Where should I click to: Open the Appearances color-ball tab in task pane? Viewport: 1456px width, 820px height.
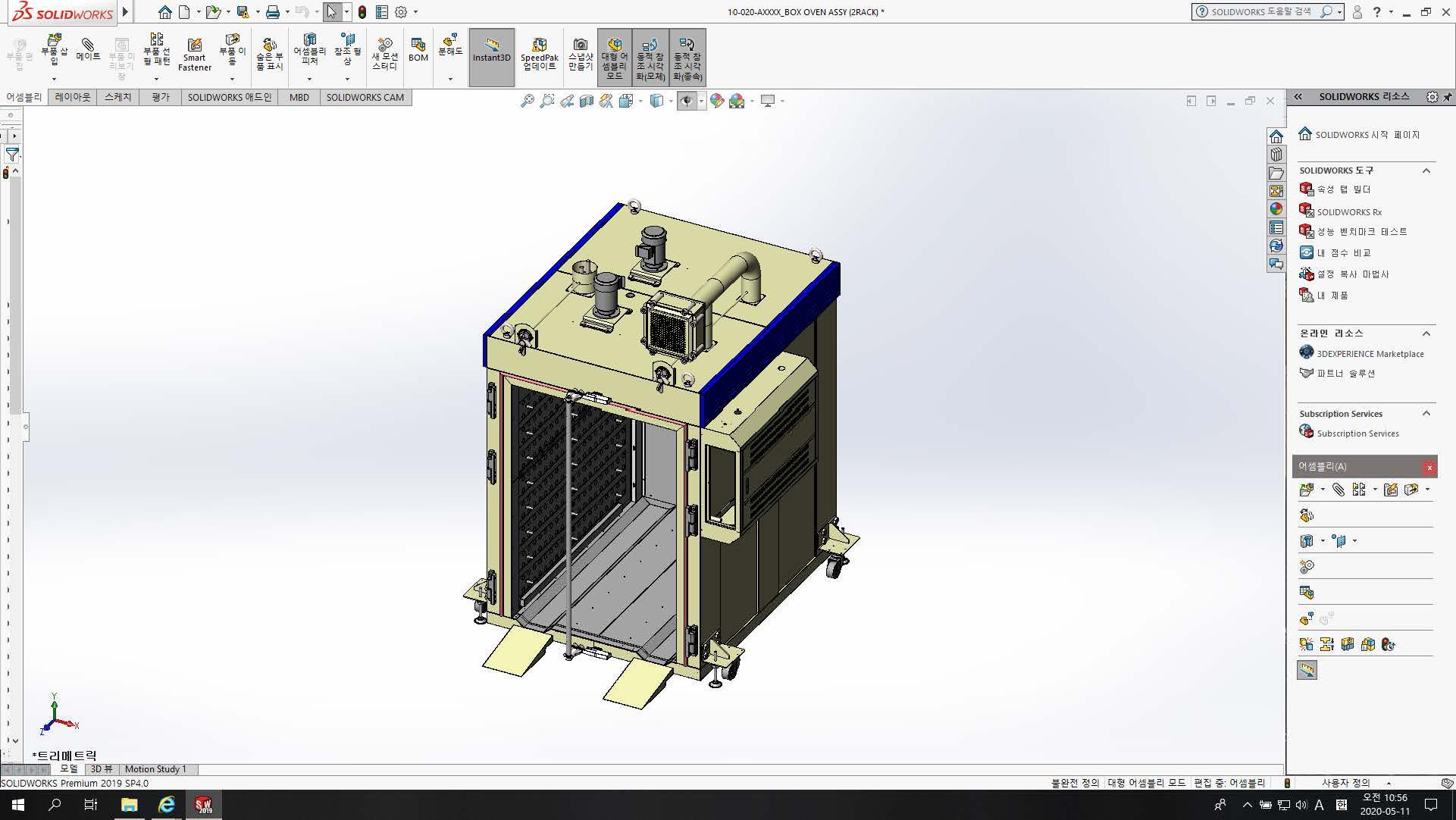1276,209
